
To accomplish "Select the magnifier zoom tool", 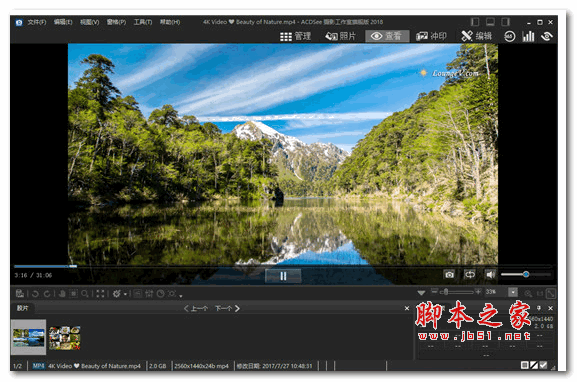I will [85, 294].
